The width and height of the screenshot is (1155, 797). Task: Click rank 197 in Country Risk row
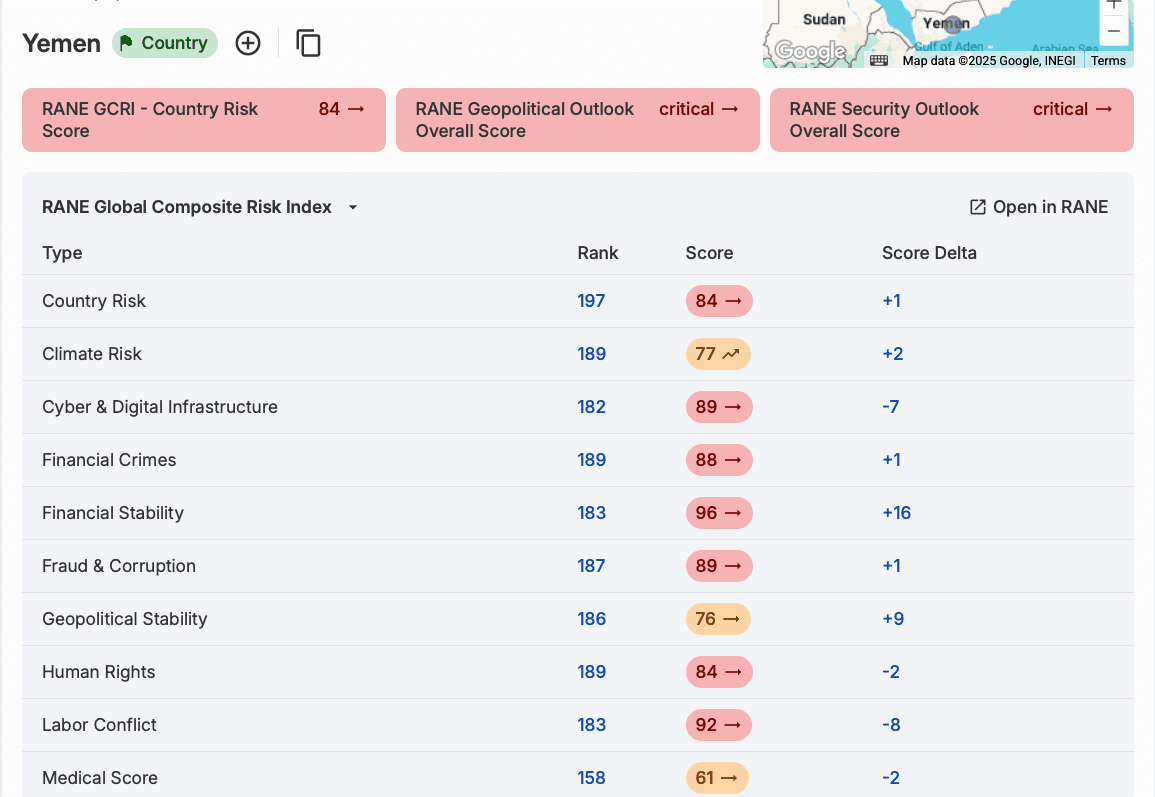point(591,301)
